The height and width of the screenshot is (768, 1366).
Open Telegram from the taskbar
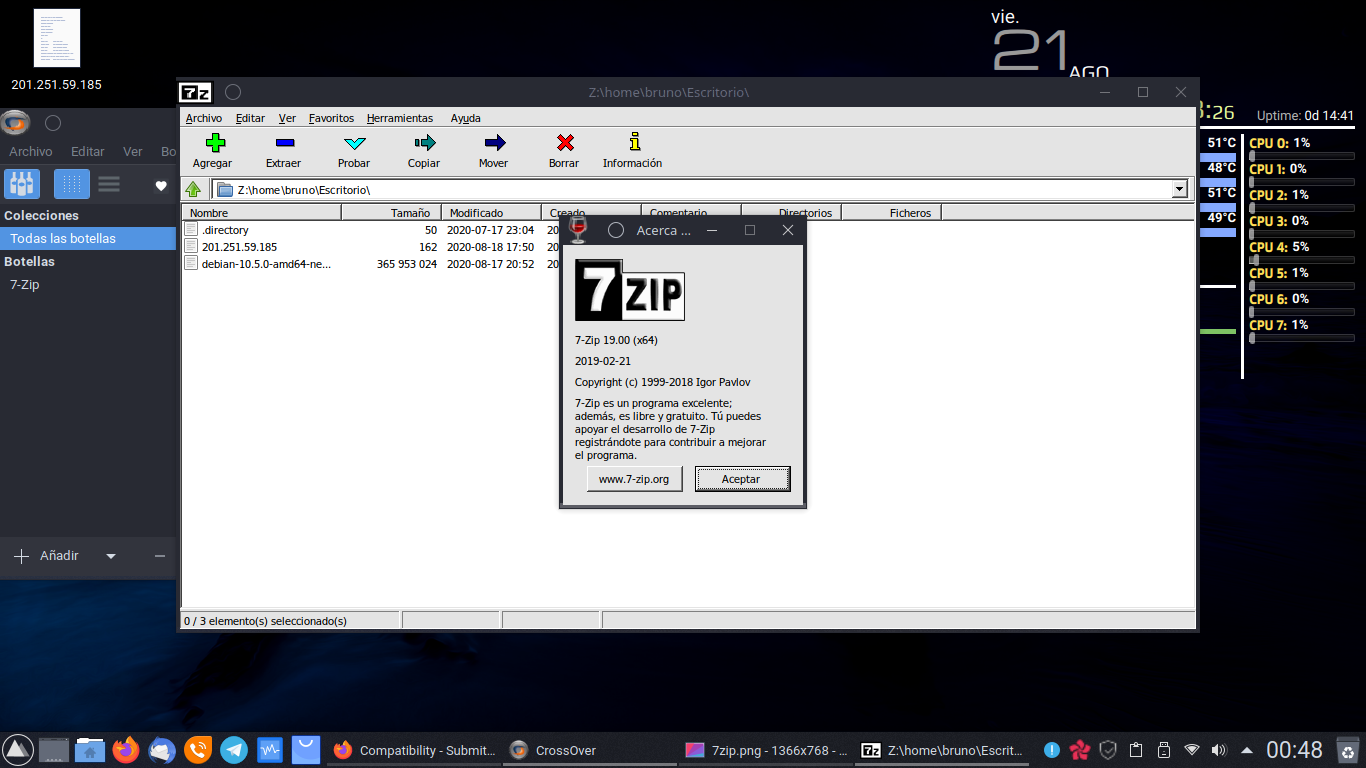click(x=234, y=749)
